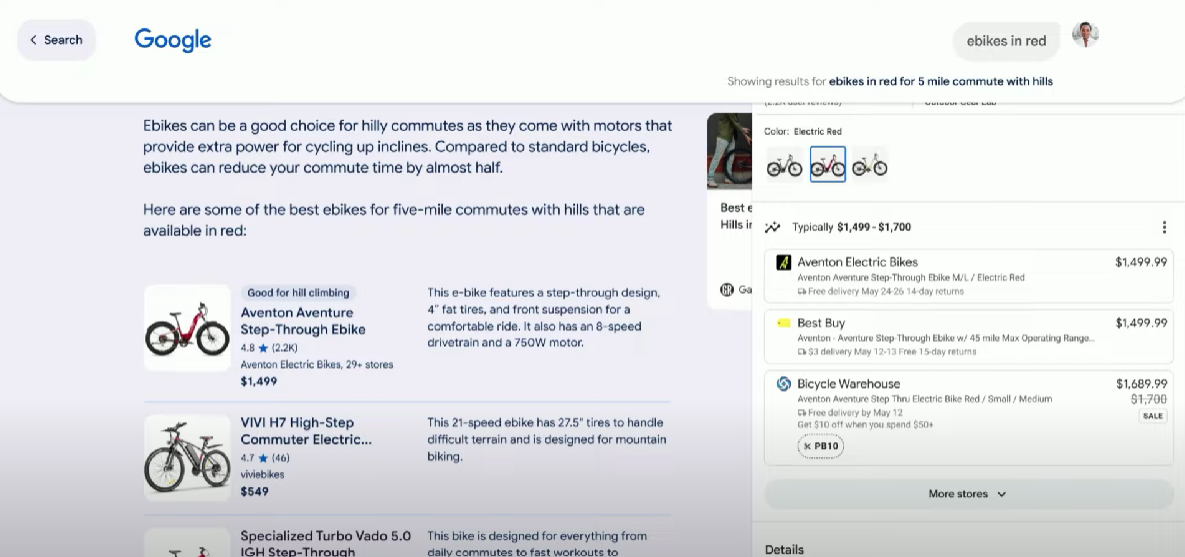
Task: Select the first bike color thumbnail
Action: (784, 164)
